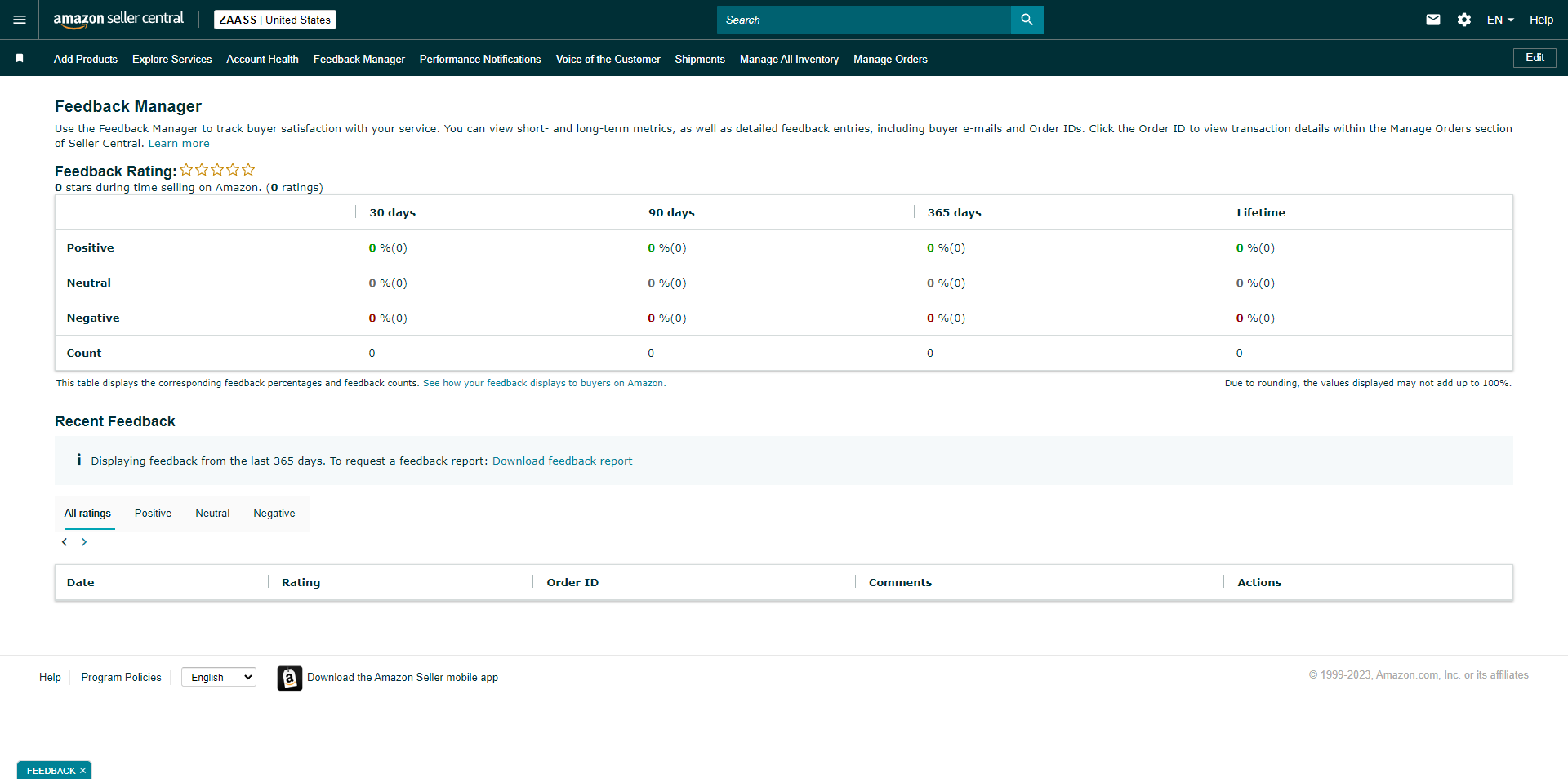Click the Neutral row label in the table
The width and height of the screenshot is (1568, 779).
(88, 283)
